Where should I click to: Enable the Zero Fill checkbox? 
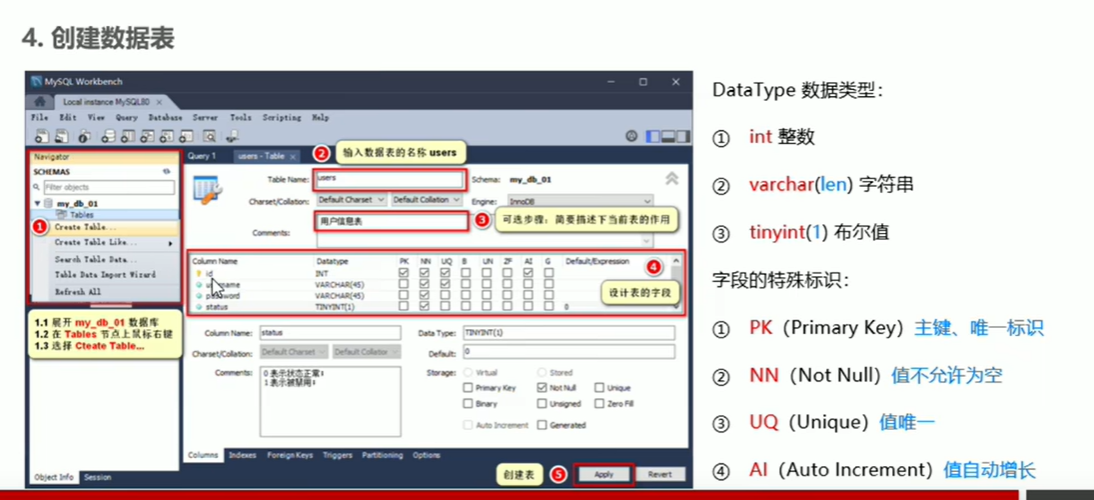coord(599,404)
